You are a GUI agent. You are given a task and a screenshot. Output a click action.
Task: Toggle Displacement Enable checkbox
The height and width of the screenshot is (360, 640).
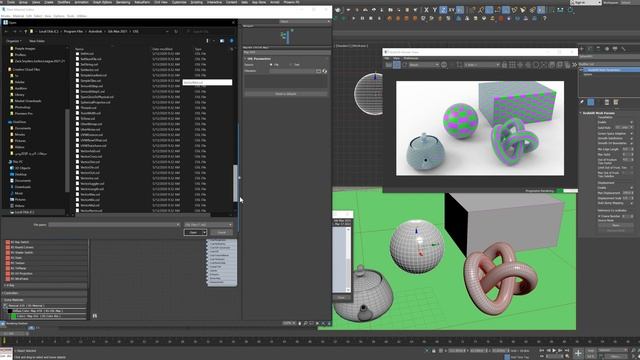click(631, 188)
